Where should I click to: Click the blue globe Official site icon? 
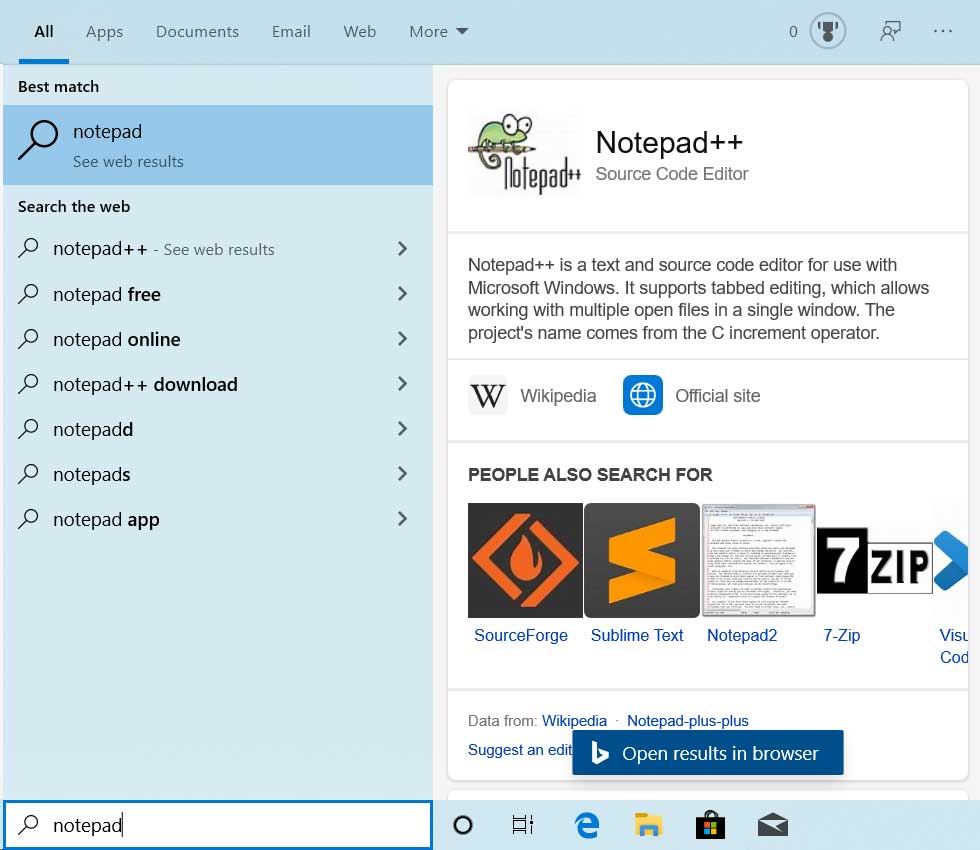[x=642, y=395]
